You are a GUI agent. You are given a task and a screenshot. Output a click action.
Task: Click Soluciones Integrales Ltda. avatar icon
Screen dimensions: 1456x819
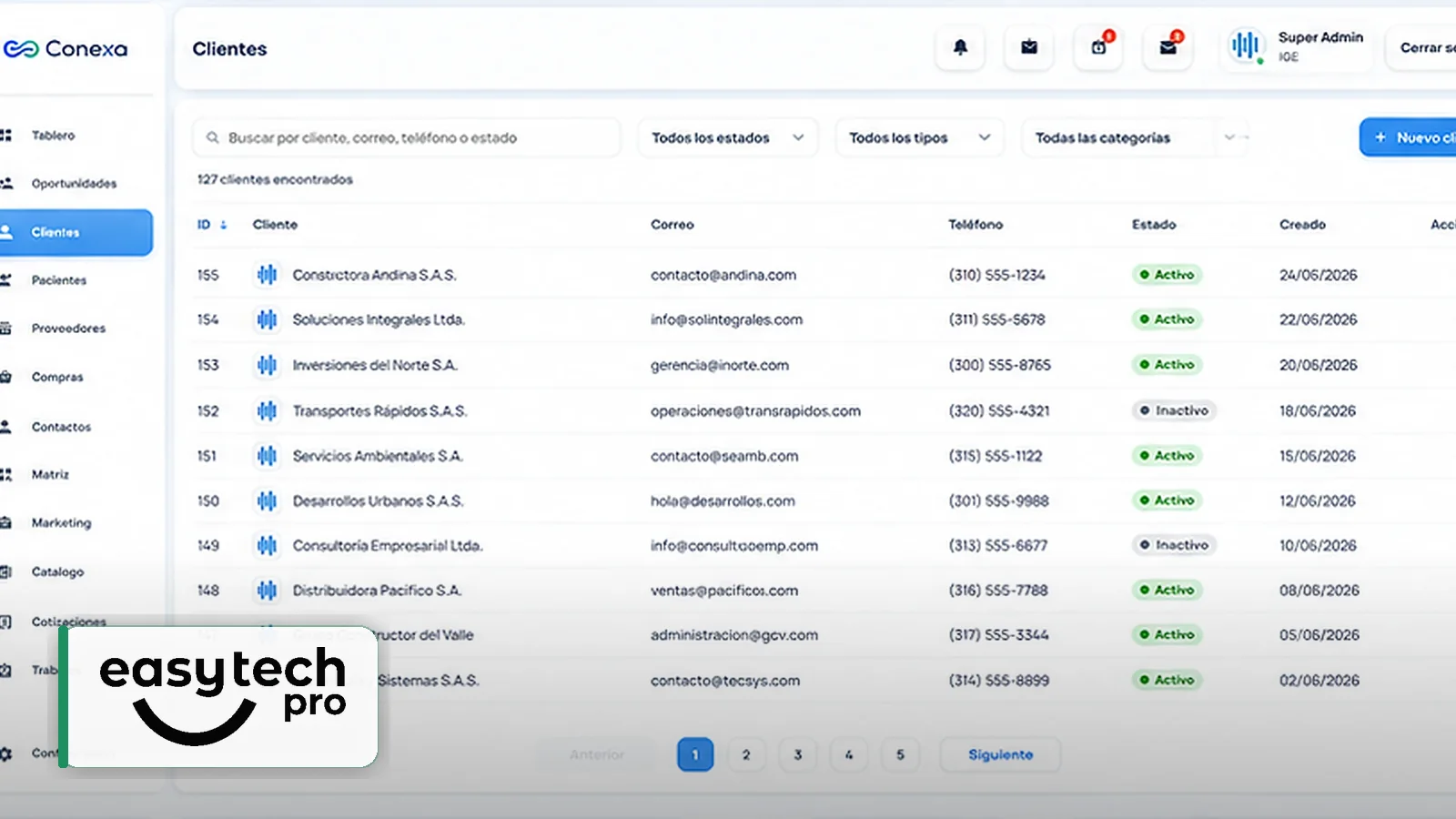click(x=267, y=319)
